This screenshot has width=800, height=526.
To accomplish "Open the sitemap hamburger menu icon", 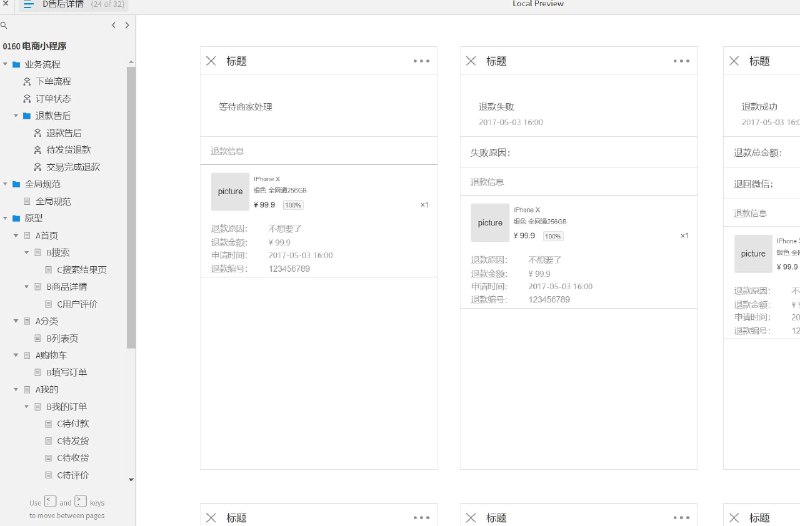I will pos(29,4).
